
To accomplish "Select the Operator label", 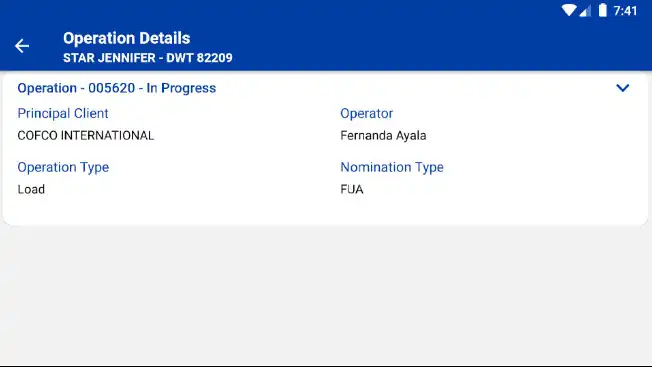I will click(366, 113).
